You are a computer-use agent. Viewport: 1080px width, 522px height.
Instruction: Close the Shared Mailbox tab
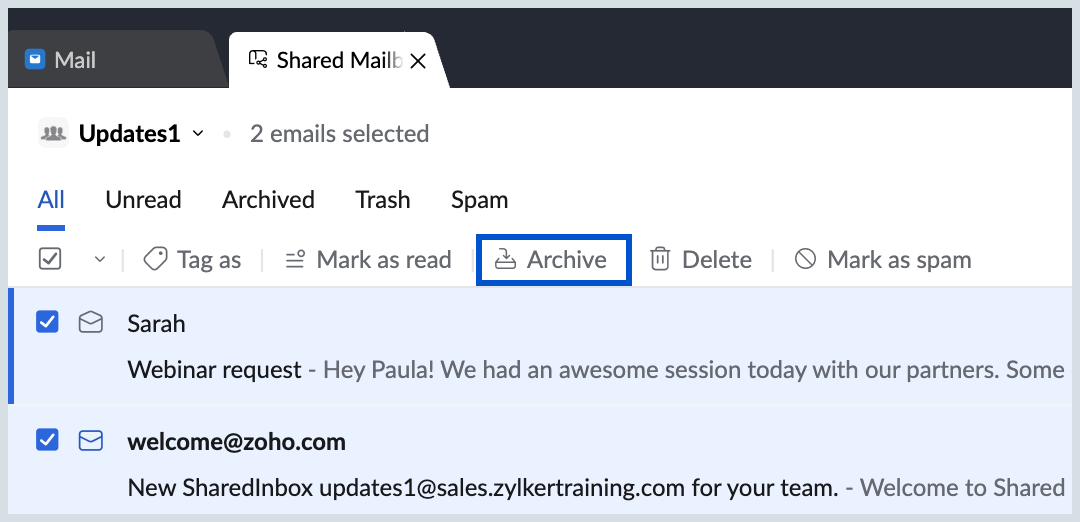click(418, 61)
